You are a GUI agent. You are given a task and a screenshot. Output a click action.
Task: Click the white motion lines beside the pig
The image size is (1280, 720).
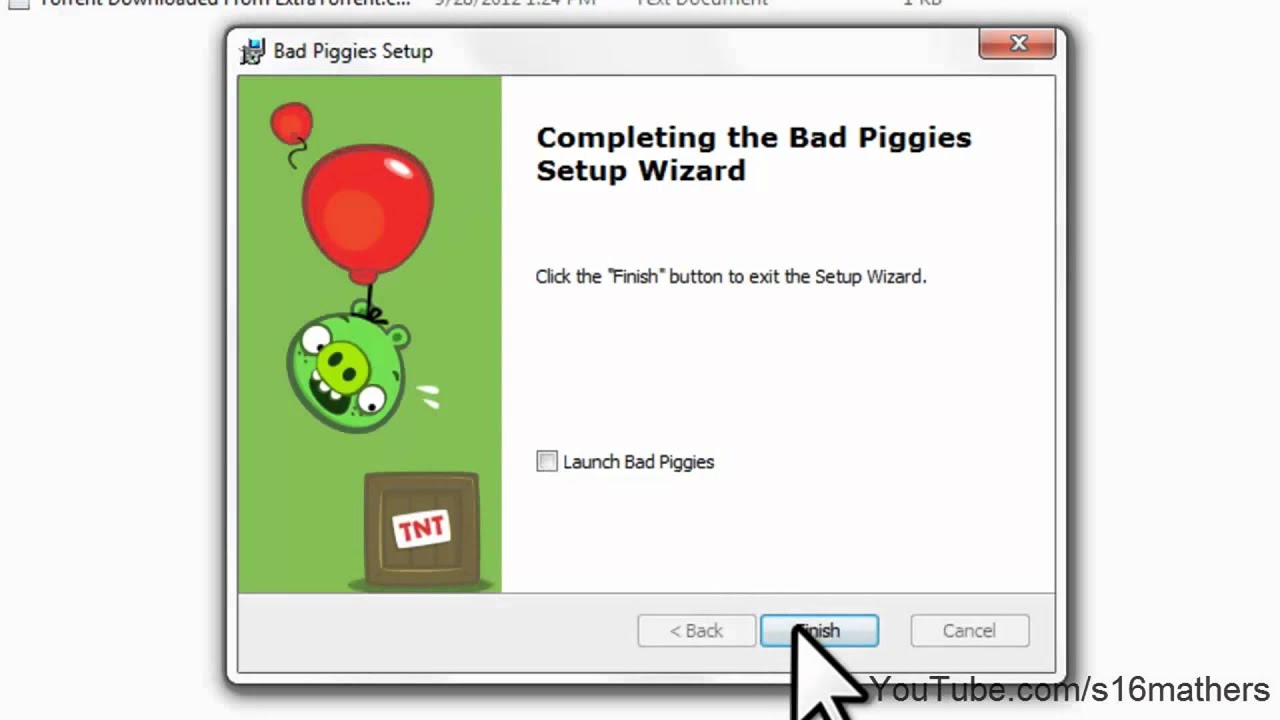click(x=429, y=397)
